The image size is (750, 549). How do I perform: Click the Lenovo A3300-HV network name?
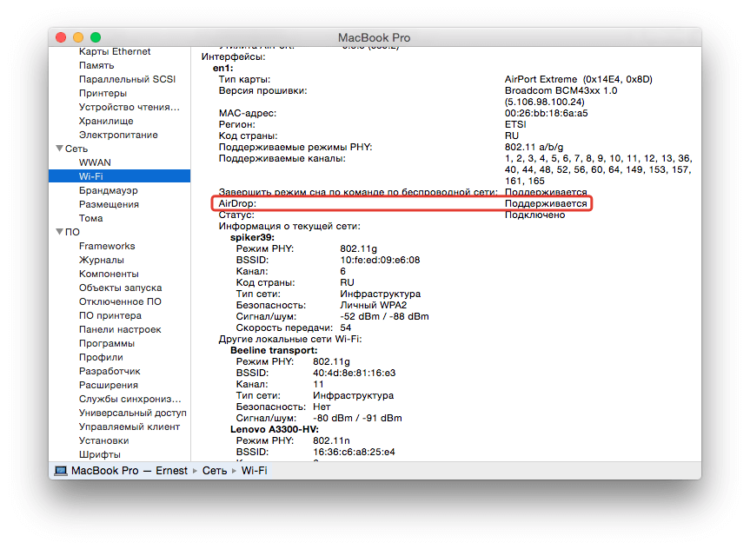(x=274, y=429)
